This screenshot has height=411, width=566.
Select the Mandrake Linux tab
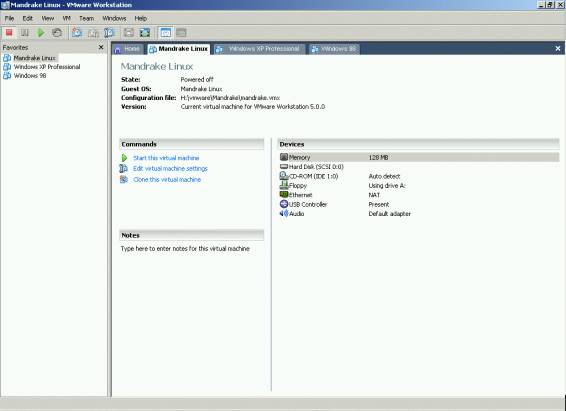(179, 49)
